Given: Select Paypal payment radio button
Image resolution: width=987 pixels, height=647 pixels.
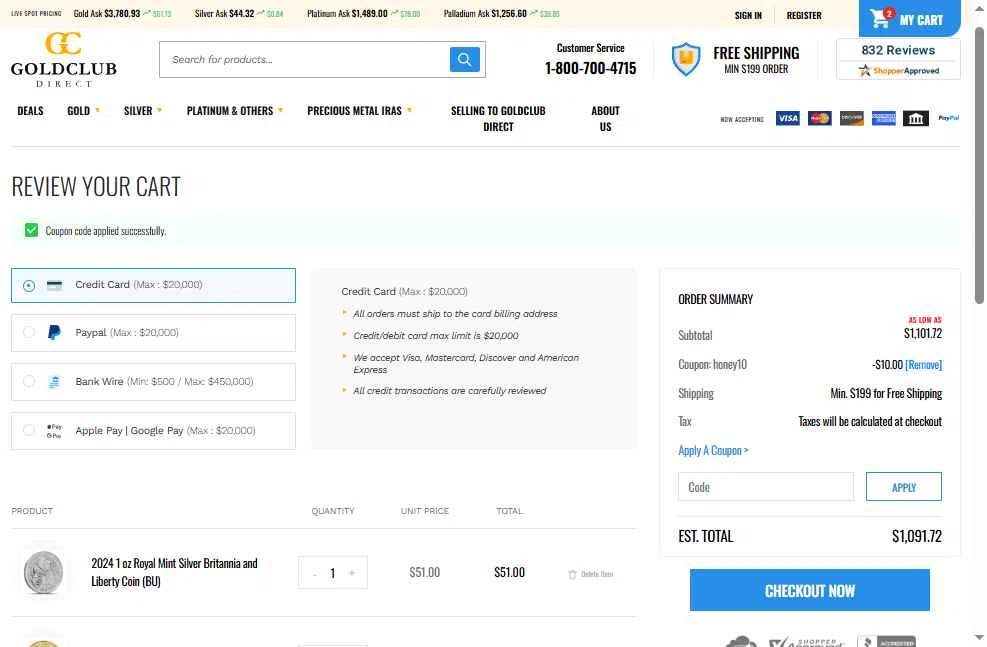Looking at the screenshot, I should point(29,332).
